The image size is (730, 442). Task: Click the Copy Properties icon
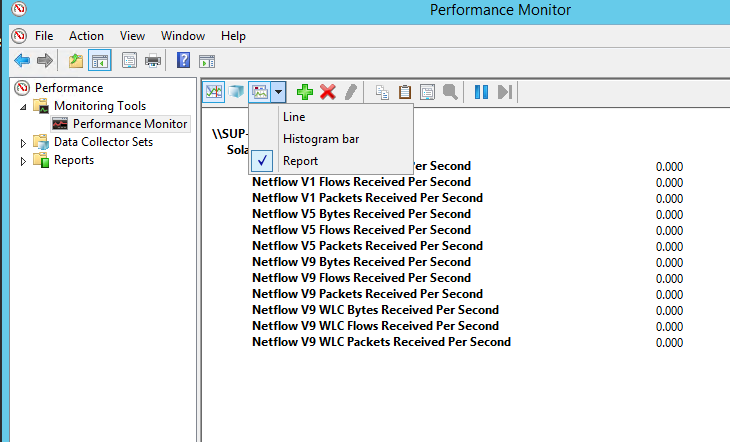click(x=382, y=92)
